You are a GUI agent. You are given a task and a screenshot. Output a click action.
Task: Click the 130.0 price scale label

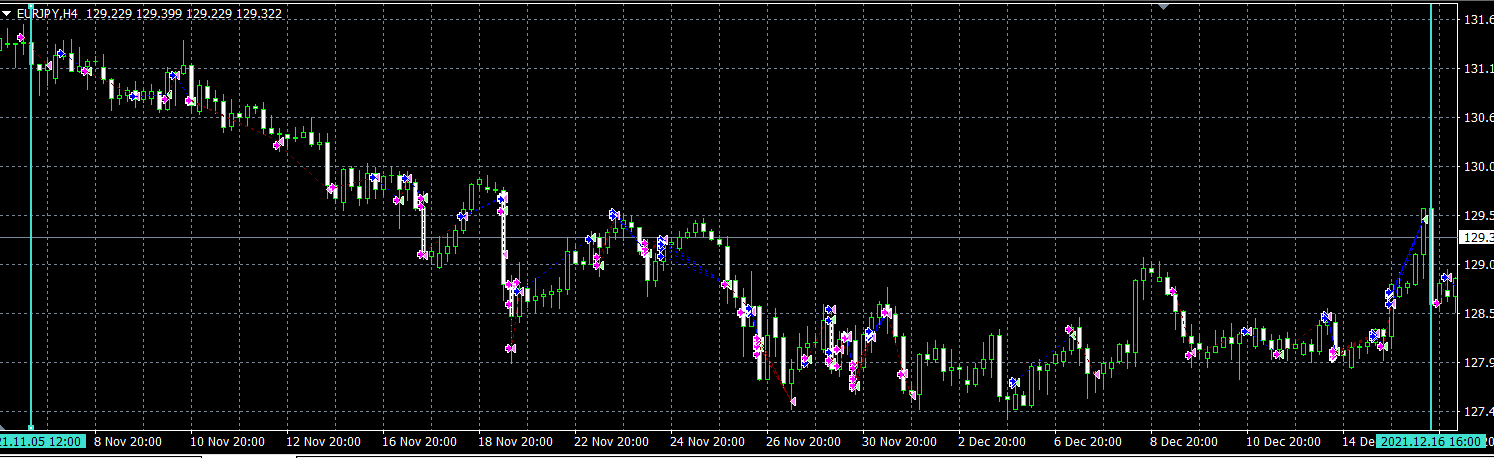[x=1478, y=167]
